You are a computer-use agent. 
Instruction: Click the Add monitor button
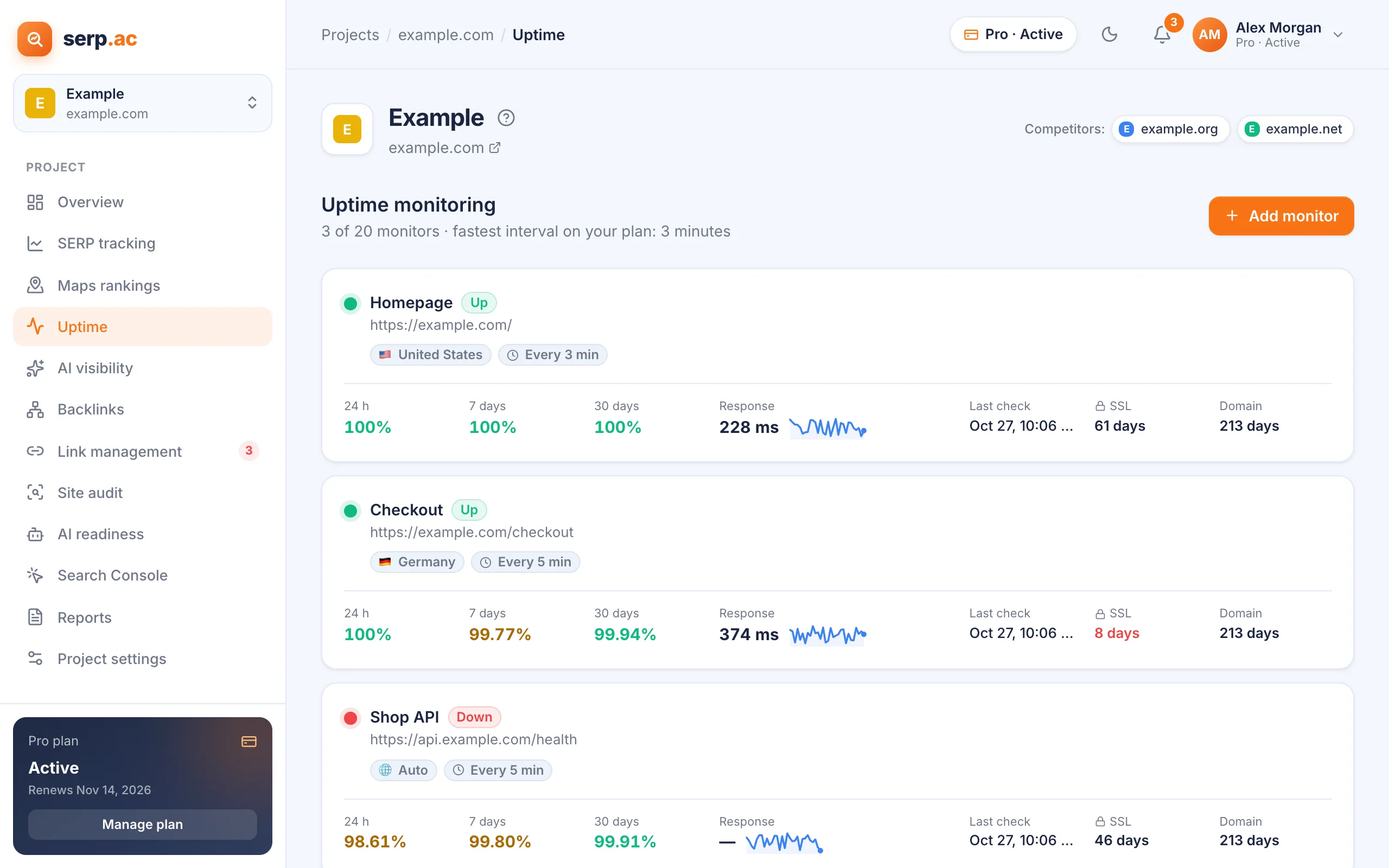[1281, 216]
